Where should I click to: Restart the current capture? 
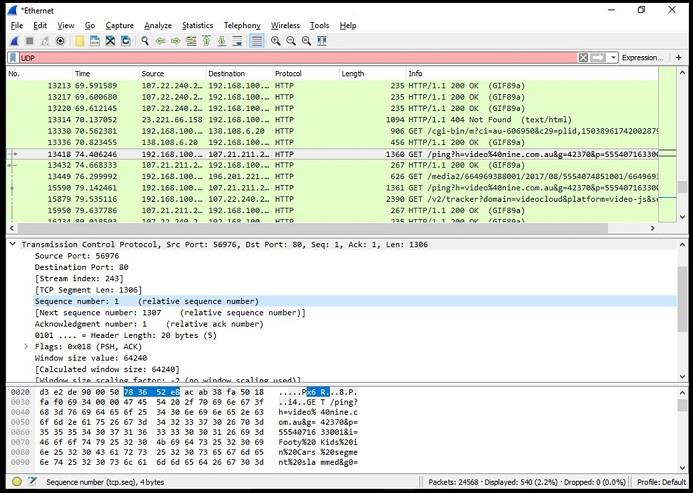pos(45,41)
